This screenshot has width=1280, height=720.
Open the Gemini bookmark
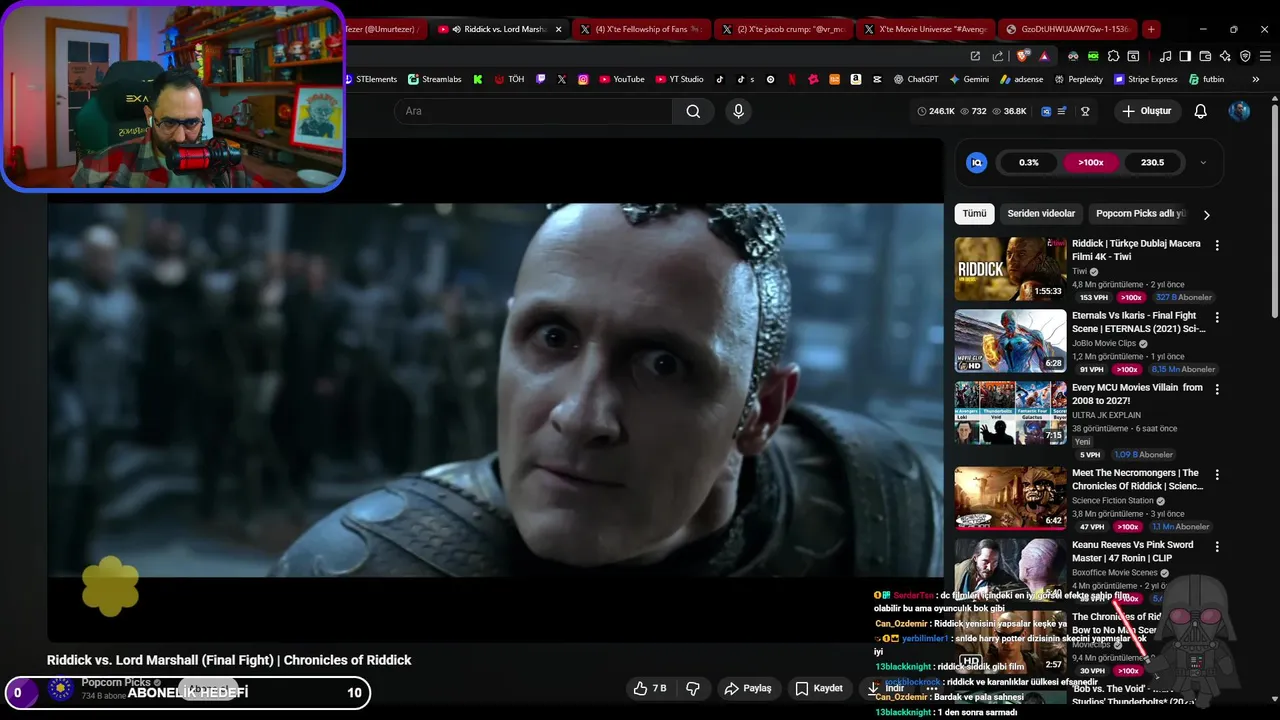[x=969, y=79]
